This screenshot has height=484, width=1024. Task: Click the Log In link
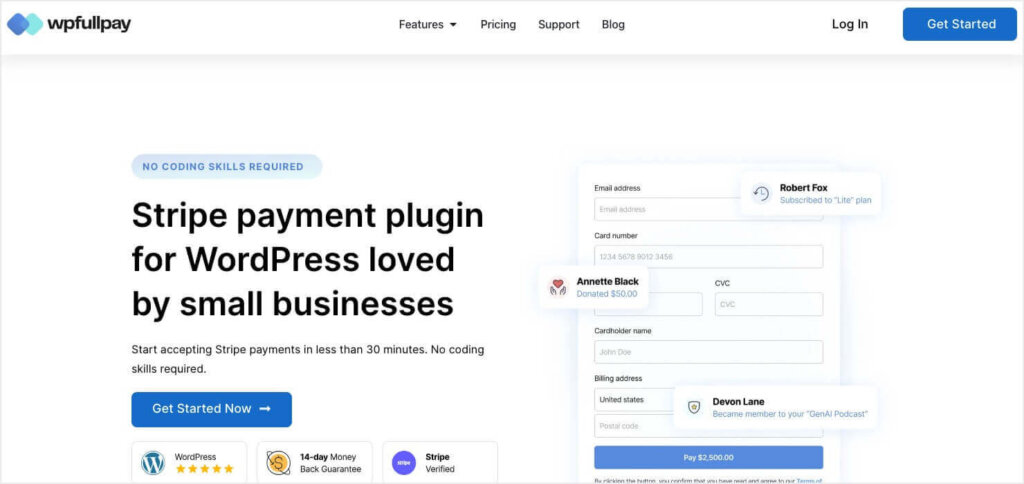pyautogui.click(x=850, y=24)
